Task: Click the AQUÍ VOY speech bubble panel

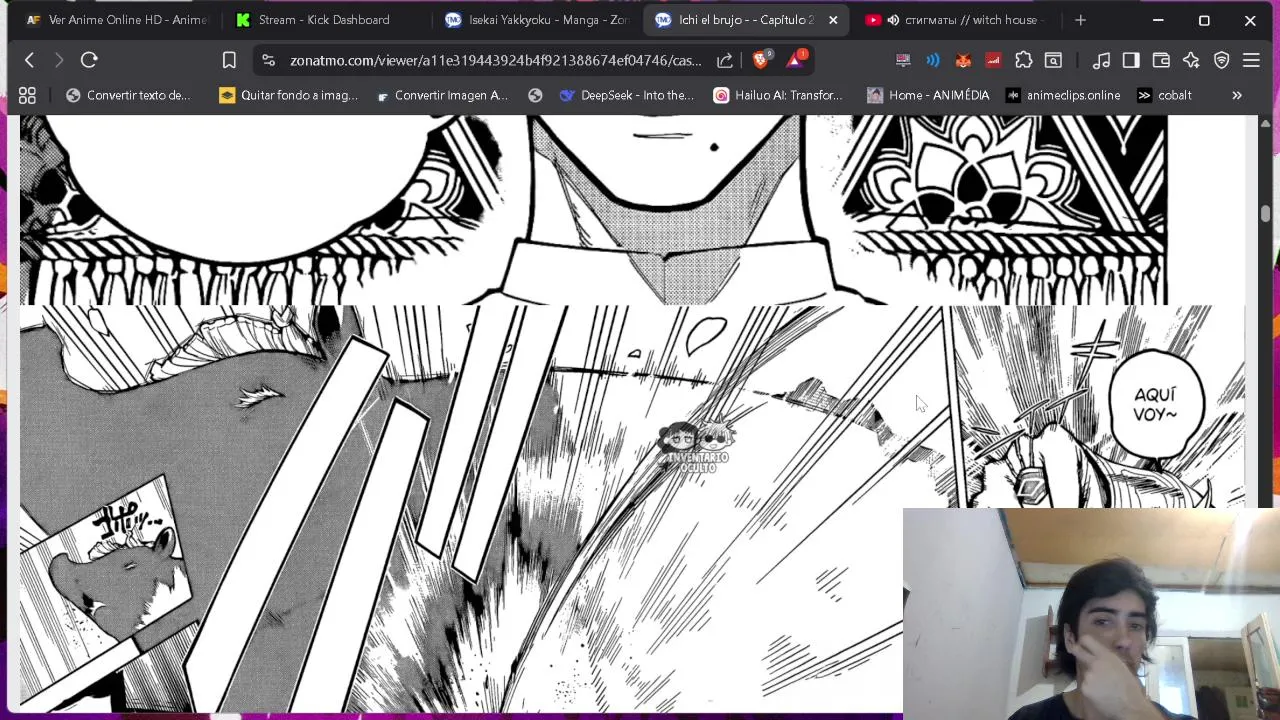Action: click(1155, 406)
